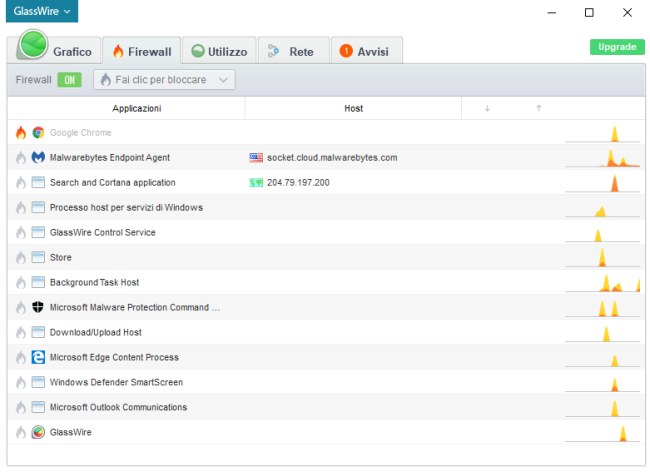The width and height of the screenshot is (650, 472).
Task: Toggle the Firewall ON switch
Action: (x=69, y=80)
